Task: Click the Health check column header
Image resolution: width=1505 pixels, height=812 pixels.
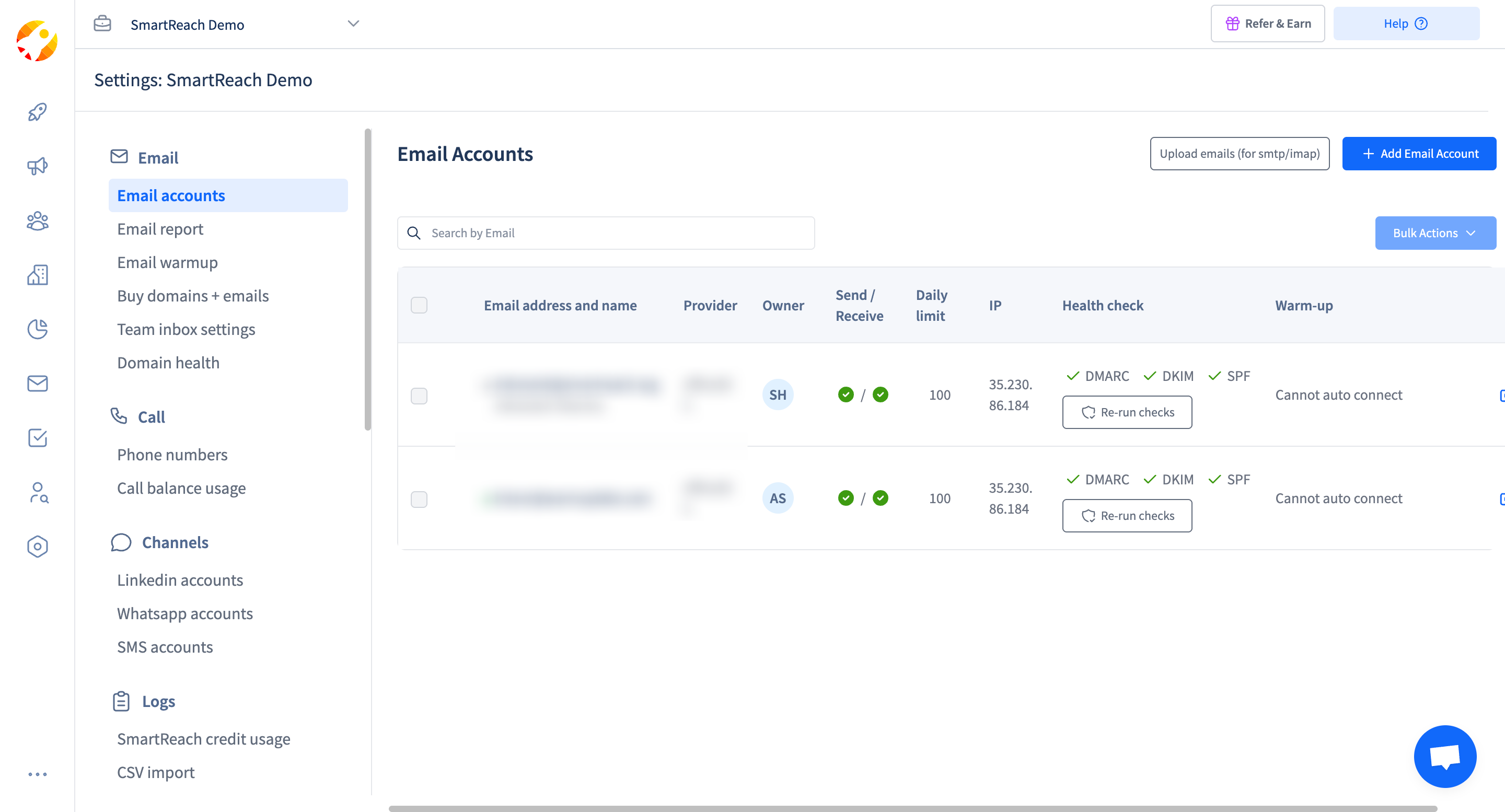Action: (x=1103, y=306)
